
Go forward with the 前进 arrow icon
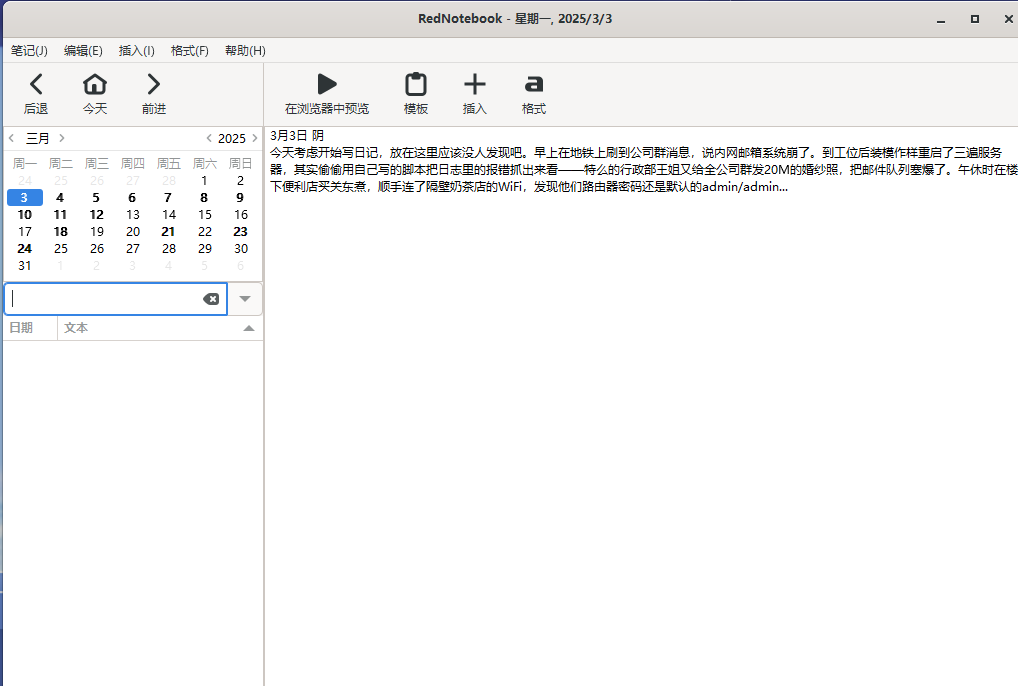pyautogui.click(x=153, y=84)
